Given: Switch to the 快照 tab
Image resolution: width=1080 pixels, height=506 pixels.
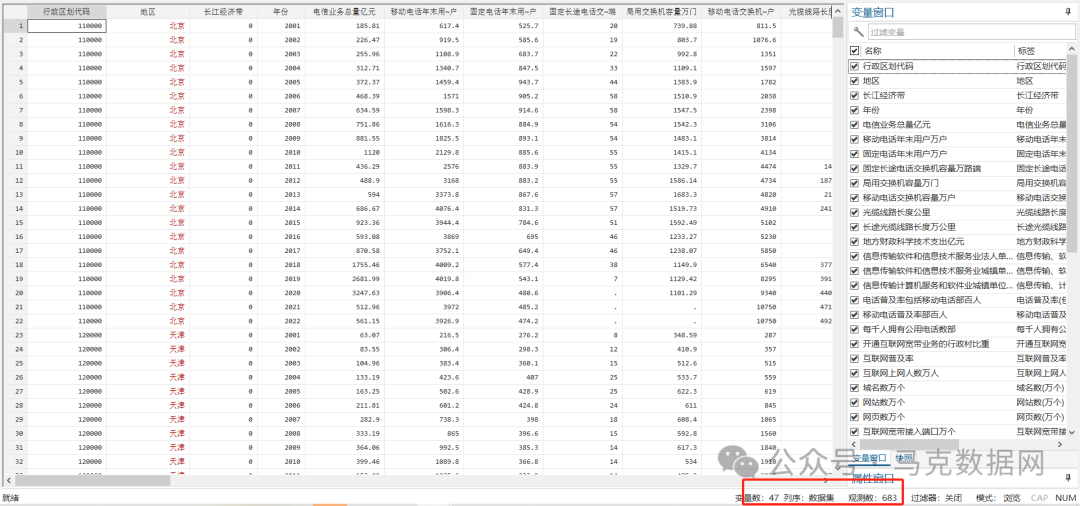Looking at the screenshot, I should (x=903, y=458).
